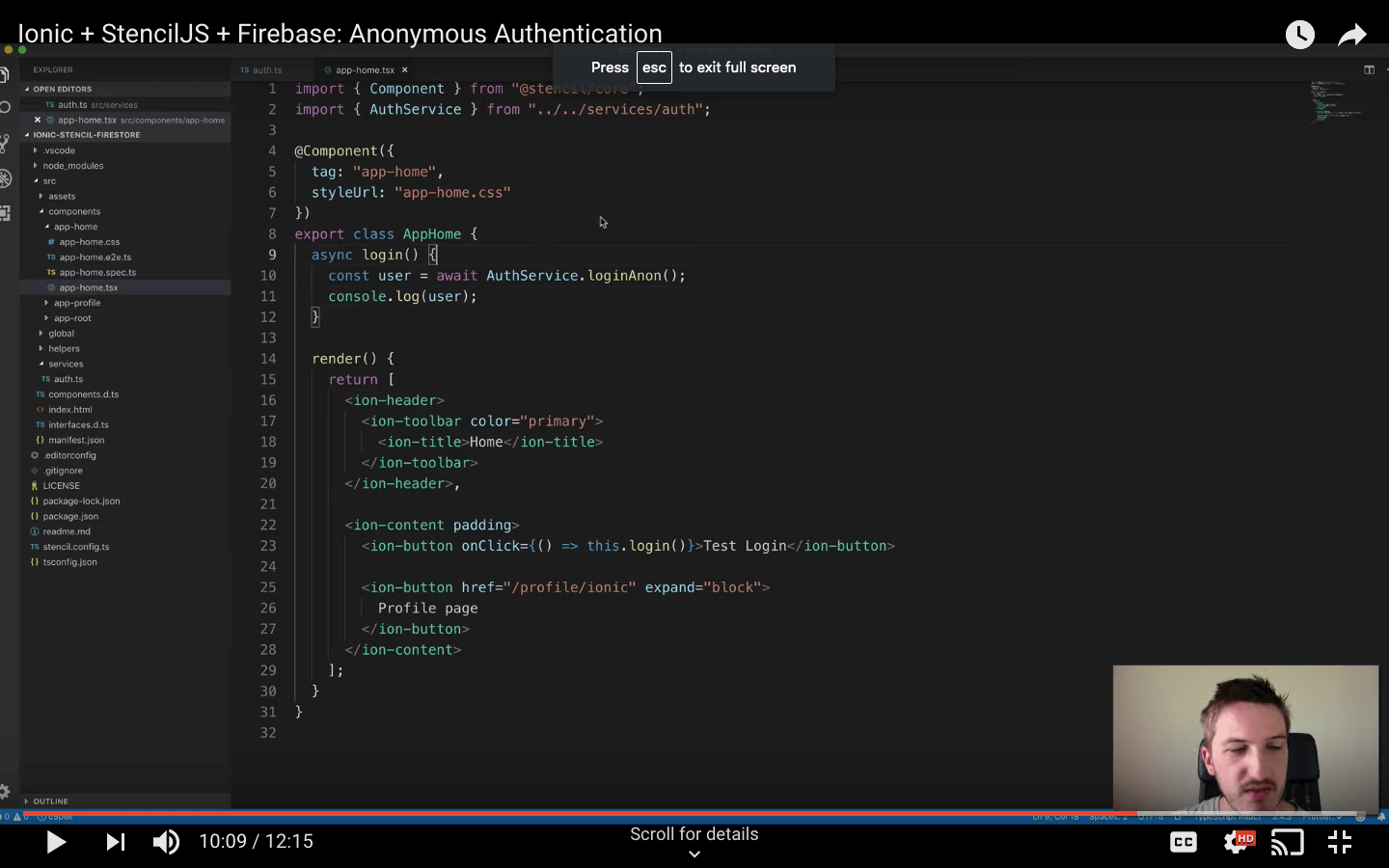Open the LICENSE file
1389x868 pixels.
[61, 486]
